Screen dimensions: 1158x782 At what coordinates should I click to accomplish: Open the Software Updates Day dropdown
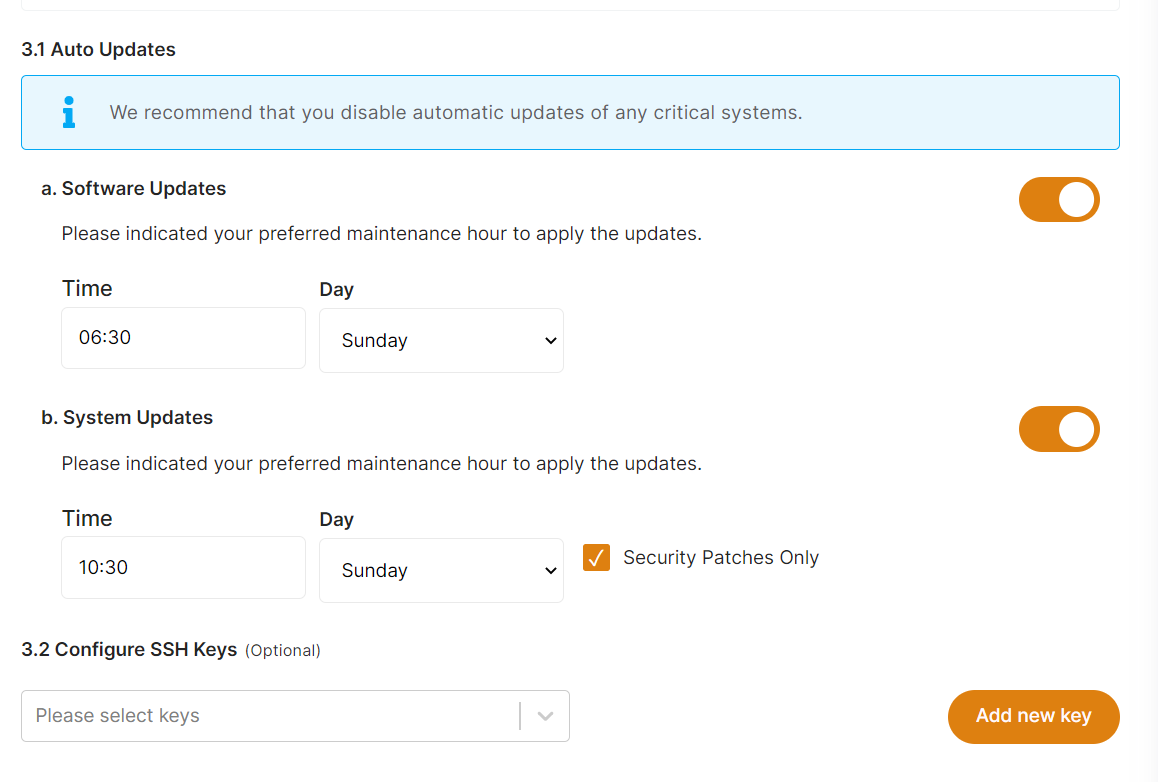tap(441, 341)
